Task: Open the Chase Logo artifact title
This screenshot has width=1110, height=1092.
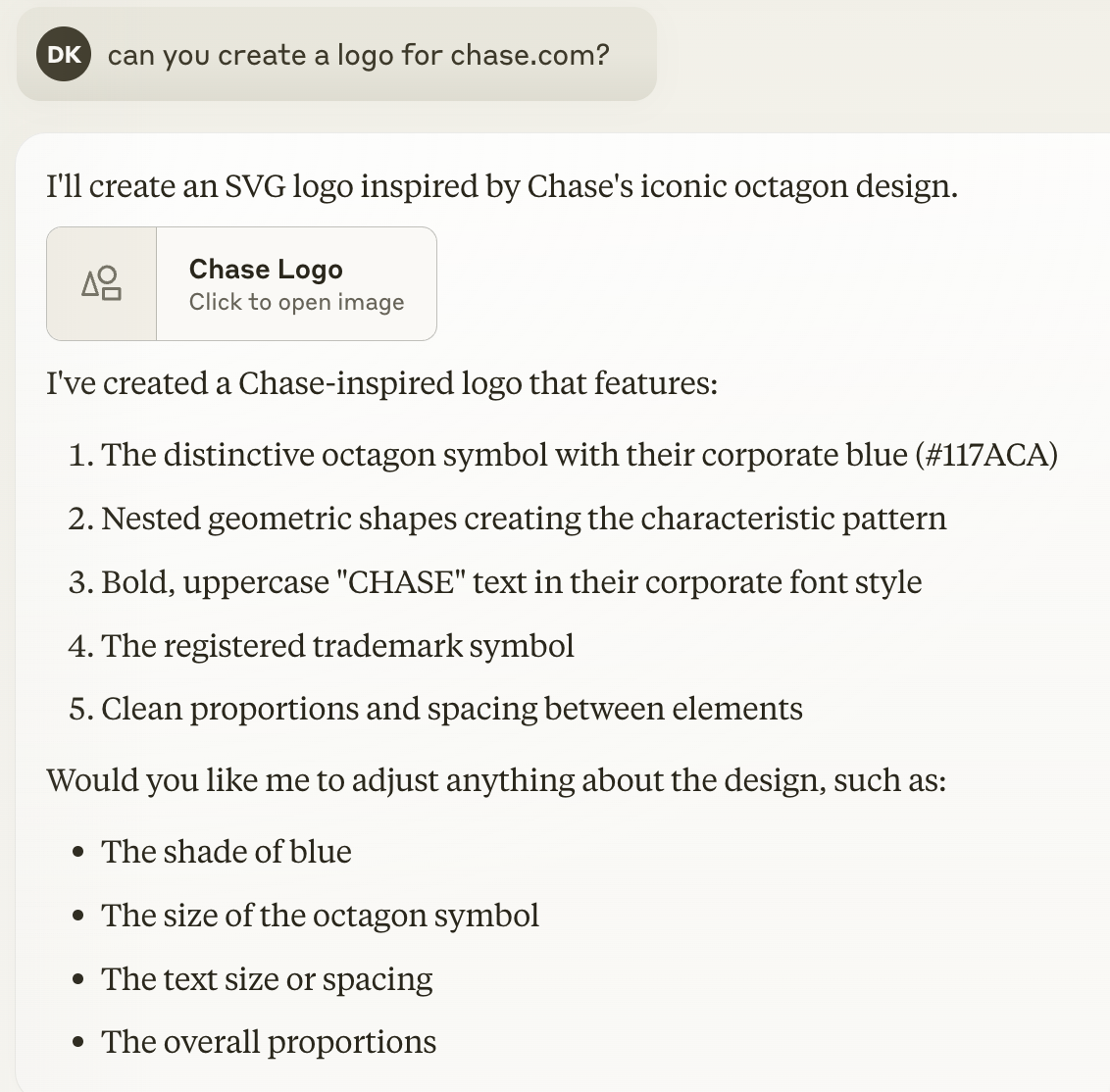Action: click(x=266, y=269)
